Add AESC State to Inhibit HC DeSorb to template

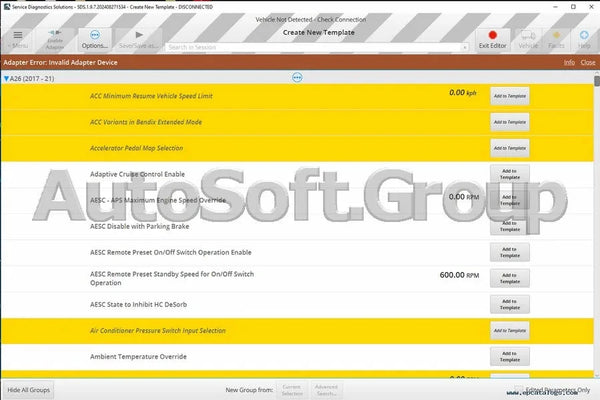tap(510, 304)
